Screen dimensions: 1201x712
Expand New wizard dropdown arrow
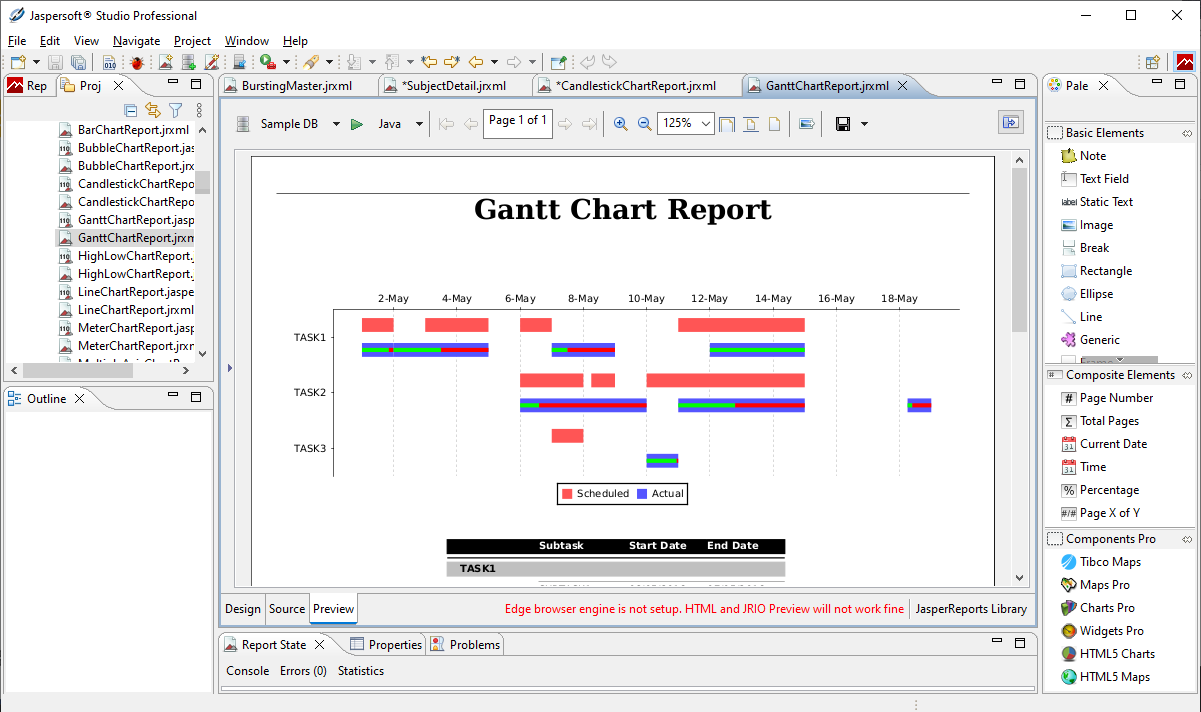point(35,62)
